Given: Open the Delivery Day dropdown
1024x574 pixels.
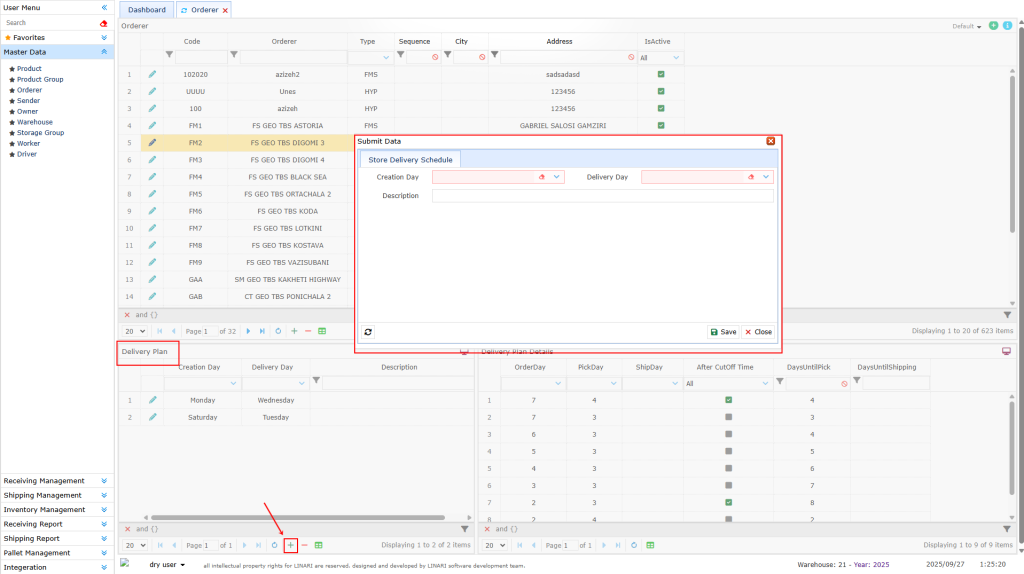Looking at the screenshot, I should pyautogui.click(x=766, y=177).
